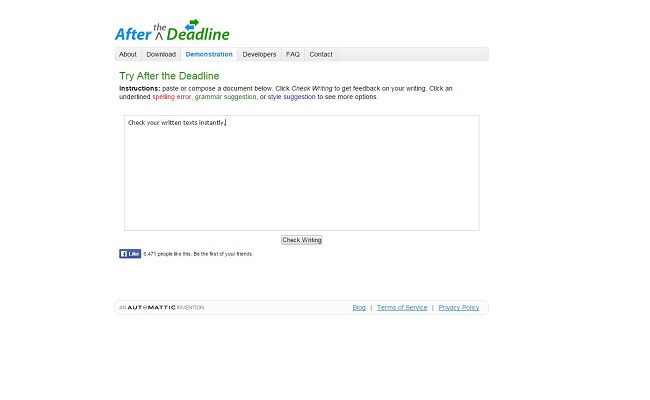Open the About tab
650x400 pixels.
pyautogui.click(x=128, y=54)
